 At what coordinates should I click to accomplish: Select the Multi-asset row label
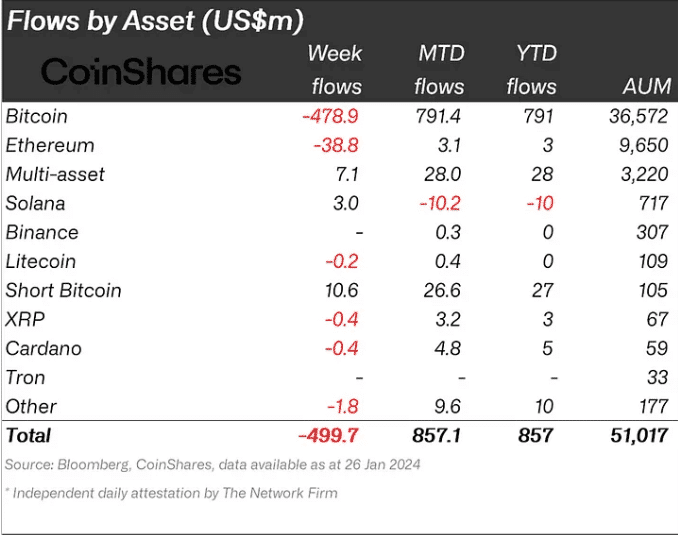pyautogui.click(x=55, y=174)
